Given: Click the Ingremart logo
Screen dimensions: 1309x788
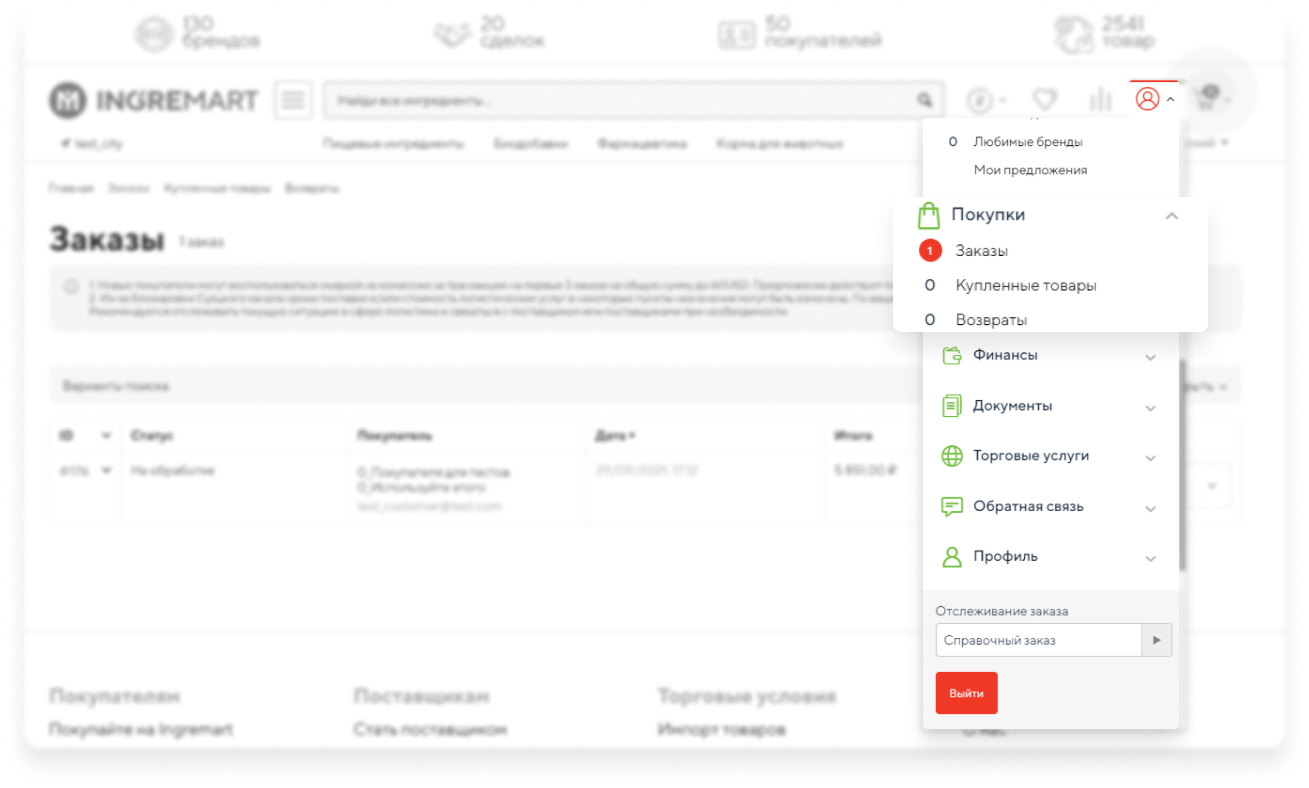Looking at the screenshot, I should [153, 100].
